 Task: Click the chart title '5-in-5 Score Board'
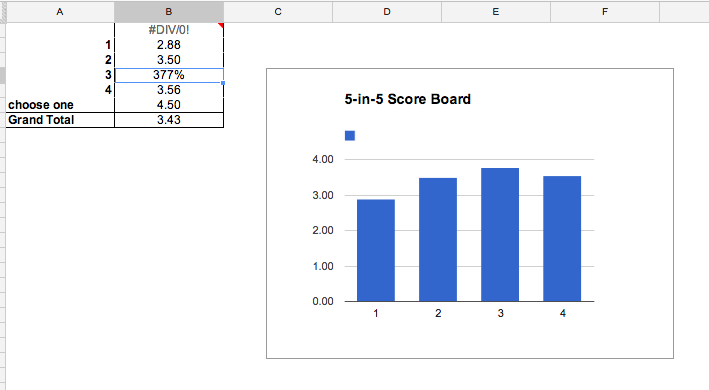(x=407, y=99)
